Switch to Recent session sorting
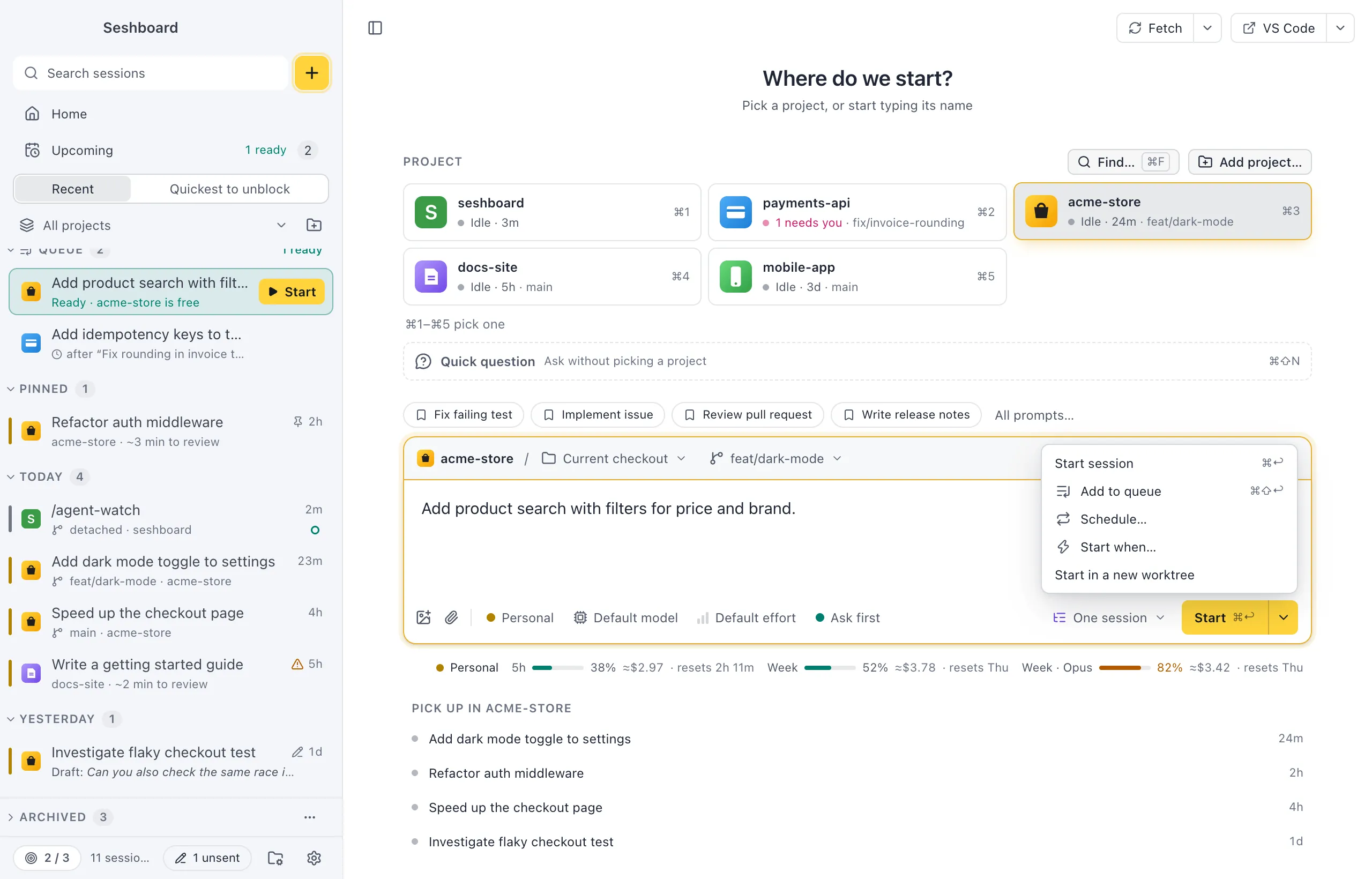 point(72,189)
